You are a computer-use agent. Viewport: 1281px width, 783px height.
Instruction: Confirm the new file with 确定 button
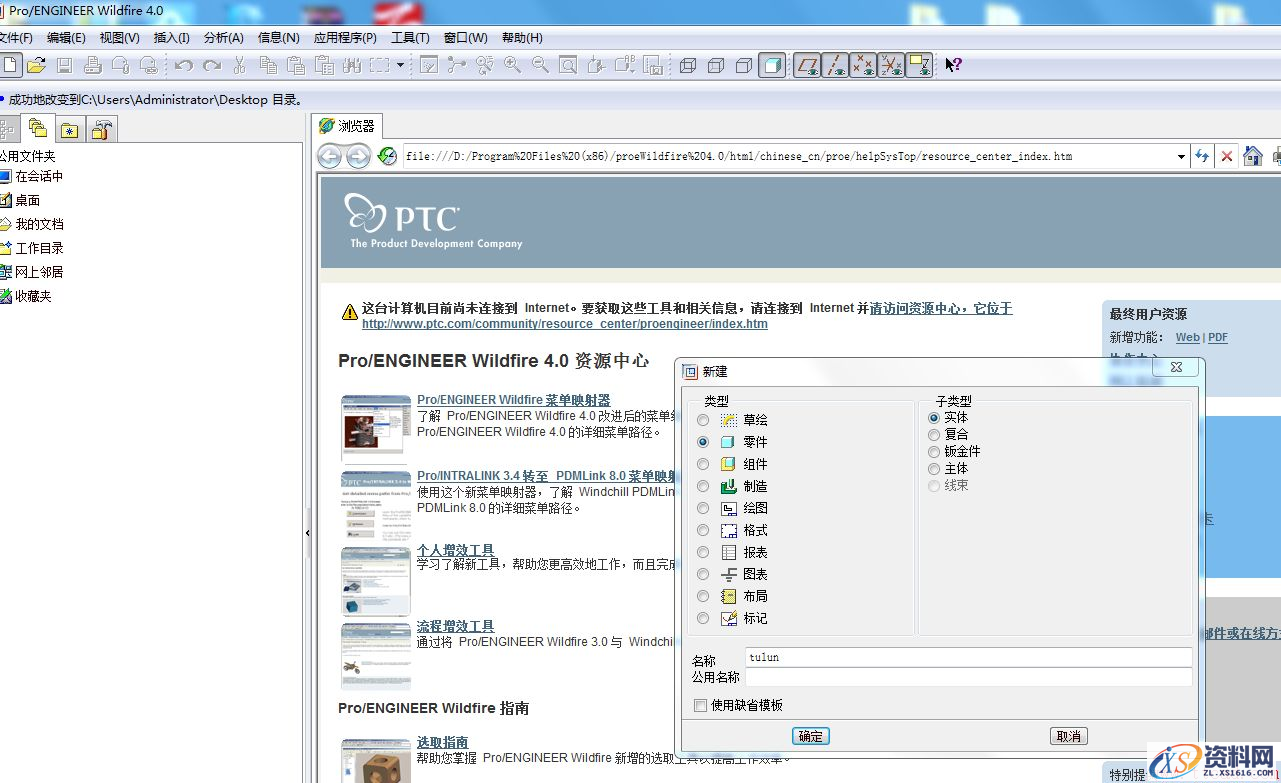(811, 736)
